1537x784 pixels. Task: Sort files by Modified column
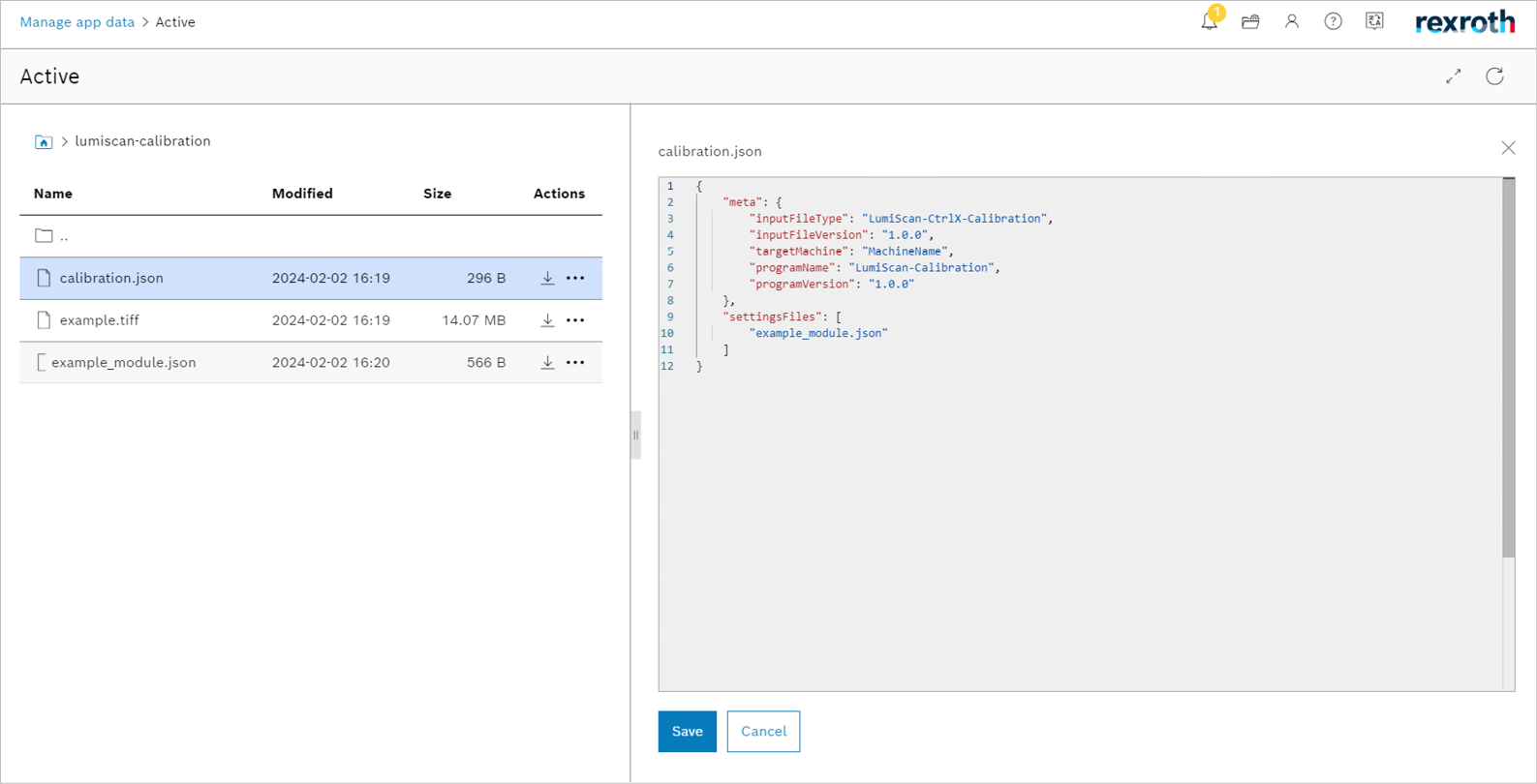pos(302,194)
